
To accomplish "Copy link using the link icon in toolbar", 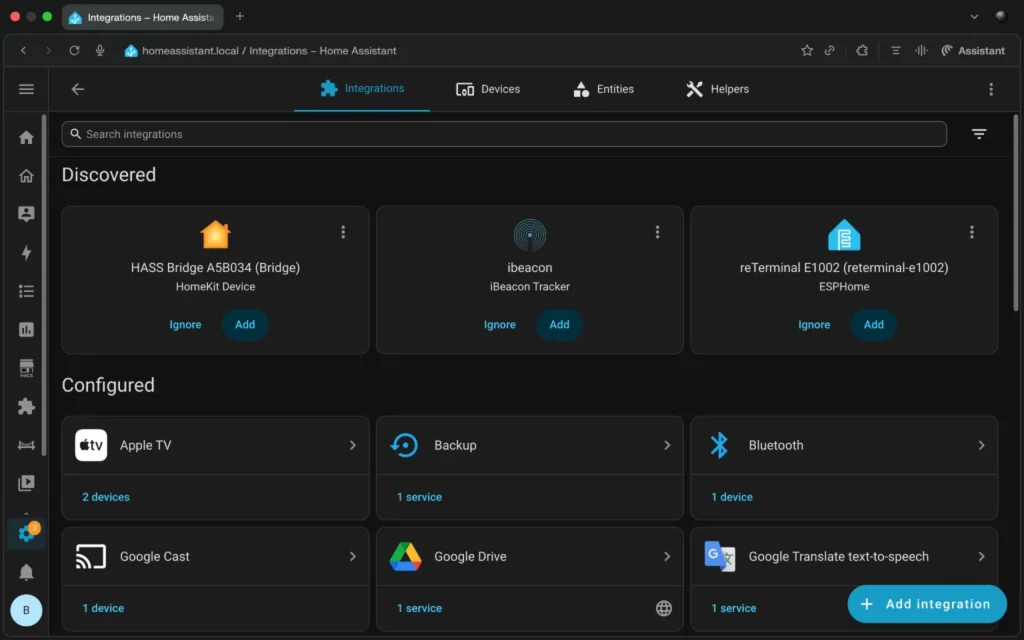I will [x=829, y=50].
